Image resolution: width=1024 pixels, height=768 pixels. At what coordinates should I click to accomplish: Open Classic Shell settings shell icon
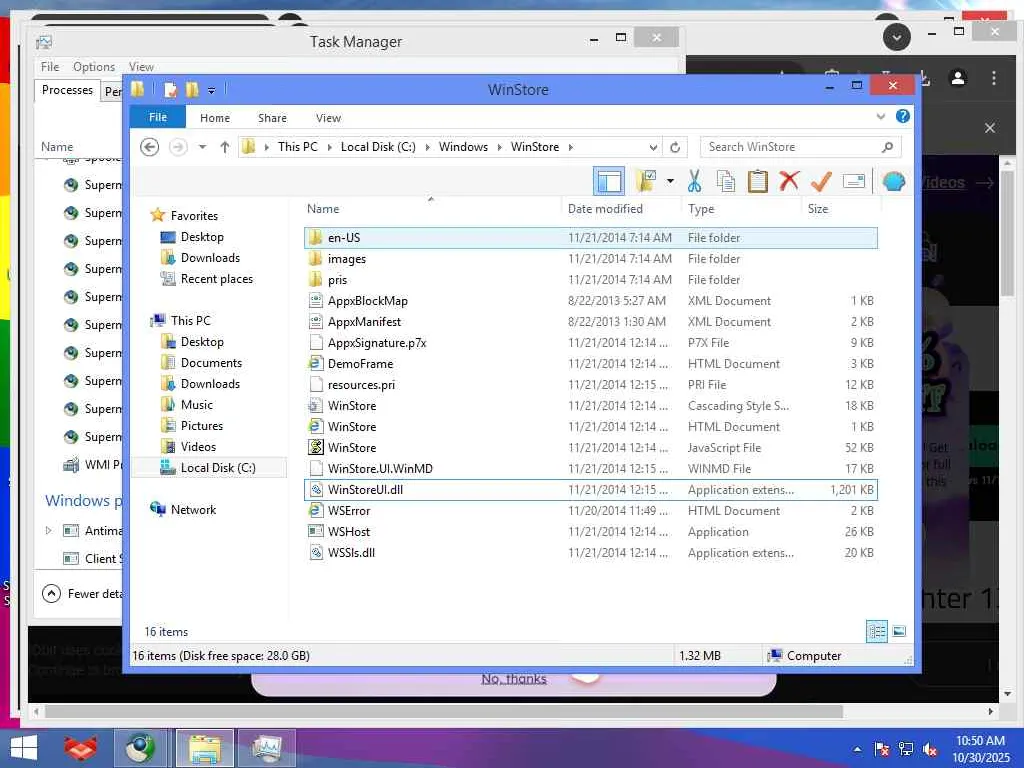point(893,181)
